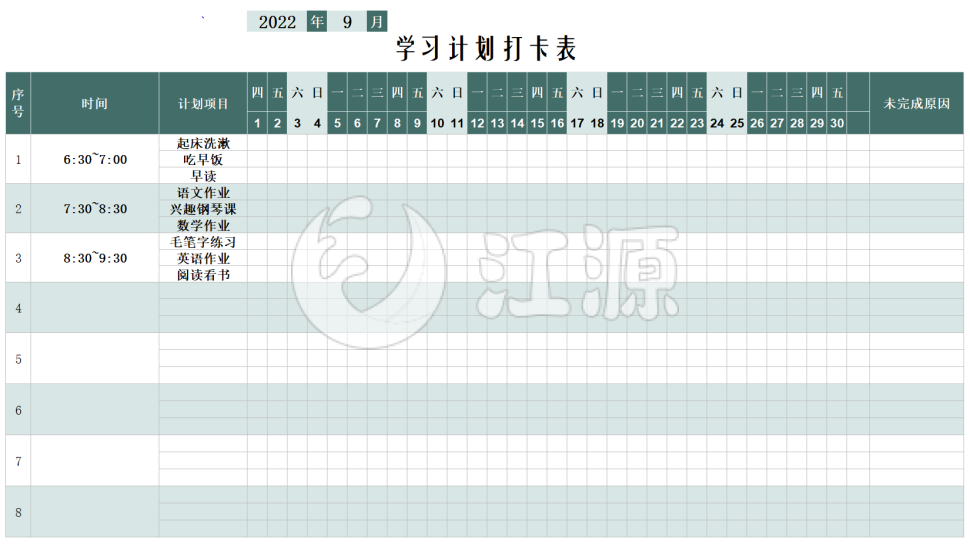Click the sequence number 8 cell

coord(18,512)
